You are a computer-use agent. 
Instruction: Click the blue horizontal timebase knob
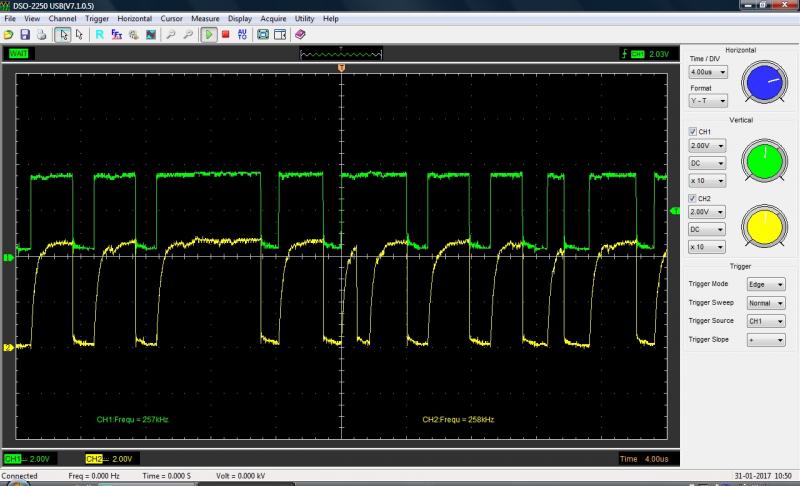[764, 82]
